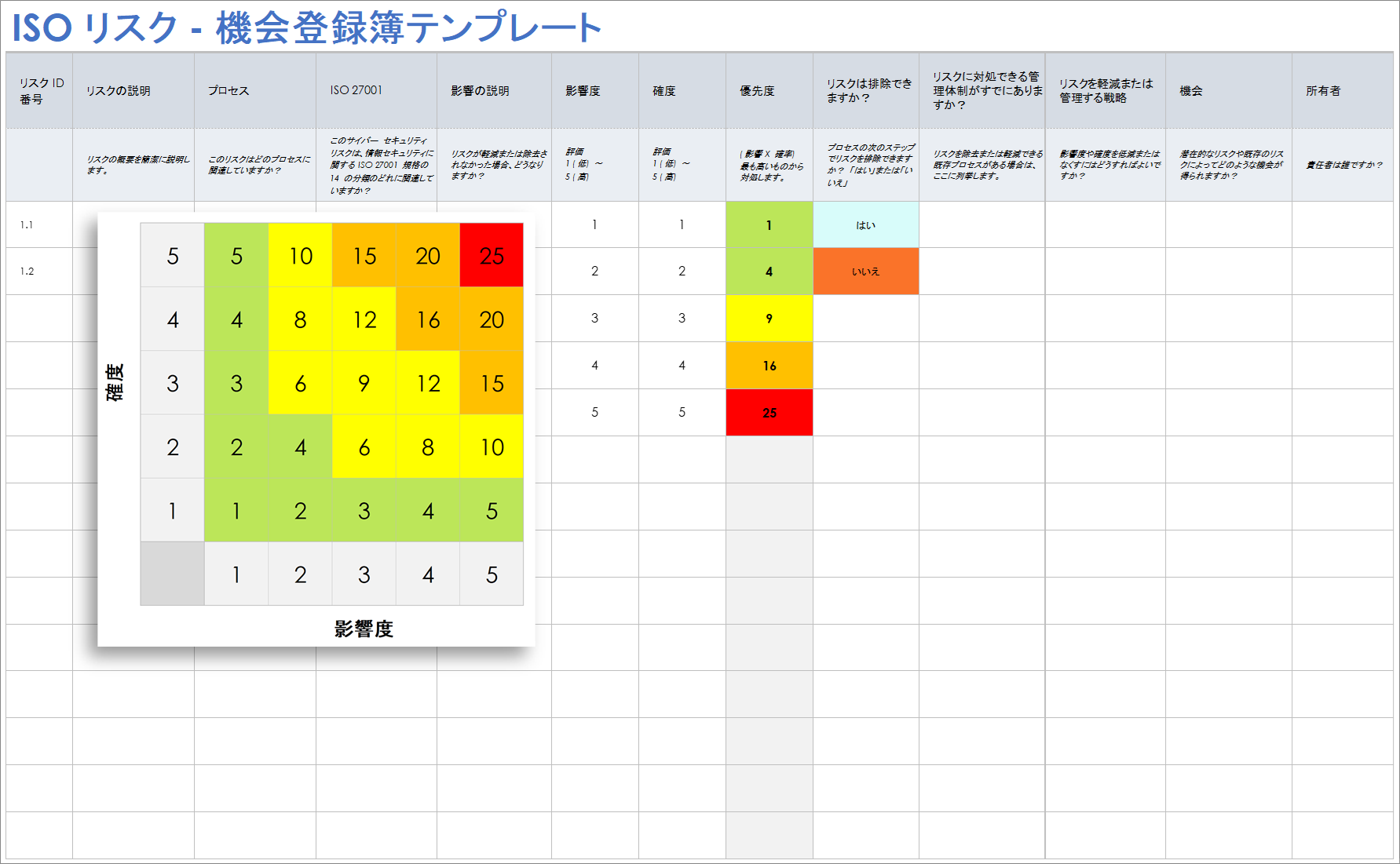Screen dimensions: 1400x864
Task: Select the light blue はい cell
Action: tap(866, 224)
